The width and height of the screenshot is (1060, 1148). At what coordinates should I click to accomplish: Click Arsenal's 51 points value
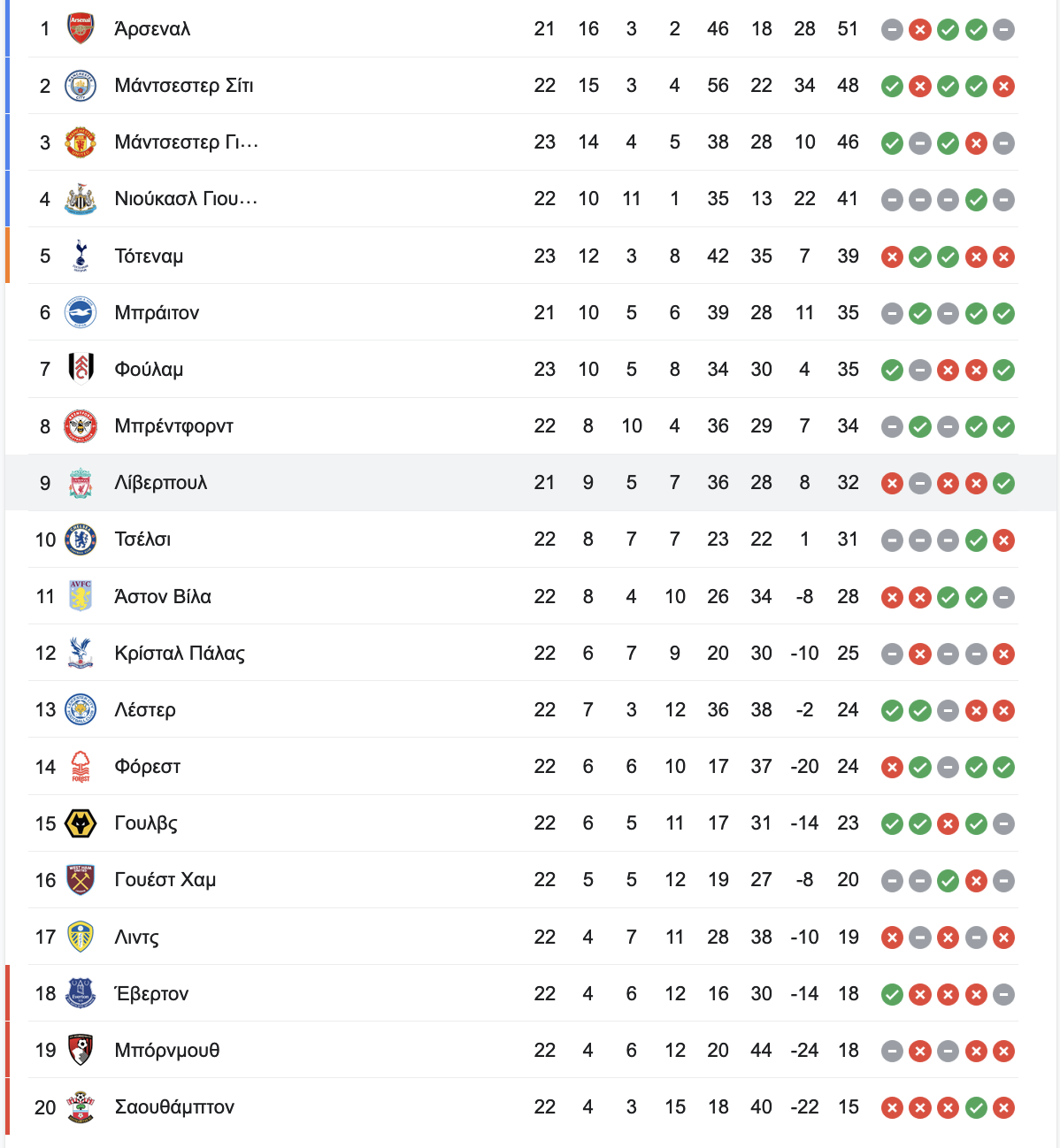click(848, 29)
